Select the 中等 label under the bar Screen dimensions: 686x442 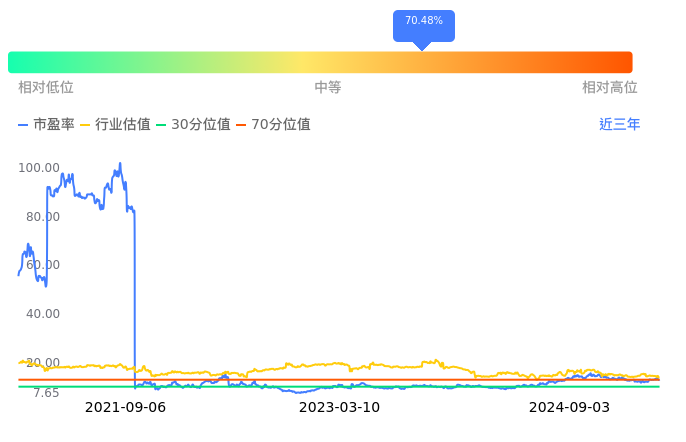[328, 88]
